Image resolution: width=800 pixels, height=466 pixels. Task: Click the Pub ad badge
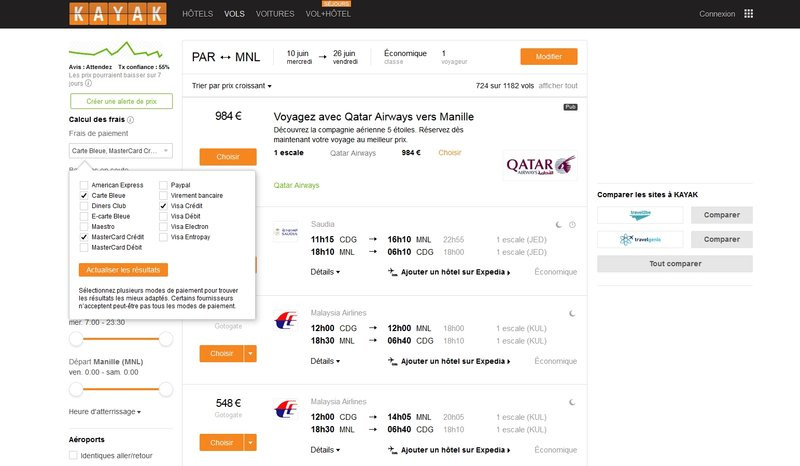[x=570, y=107]
